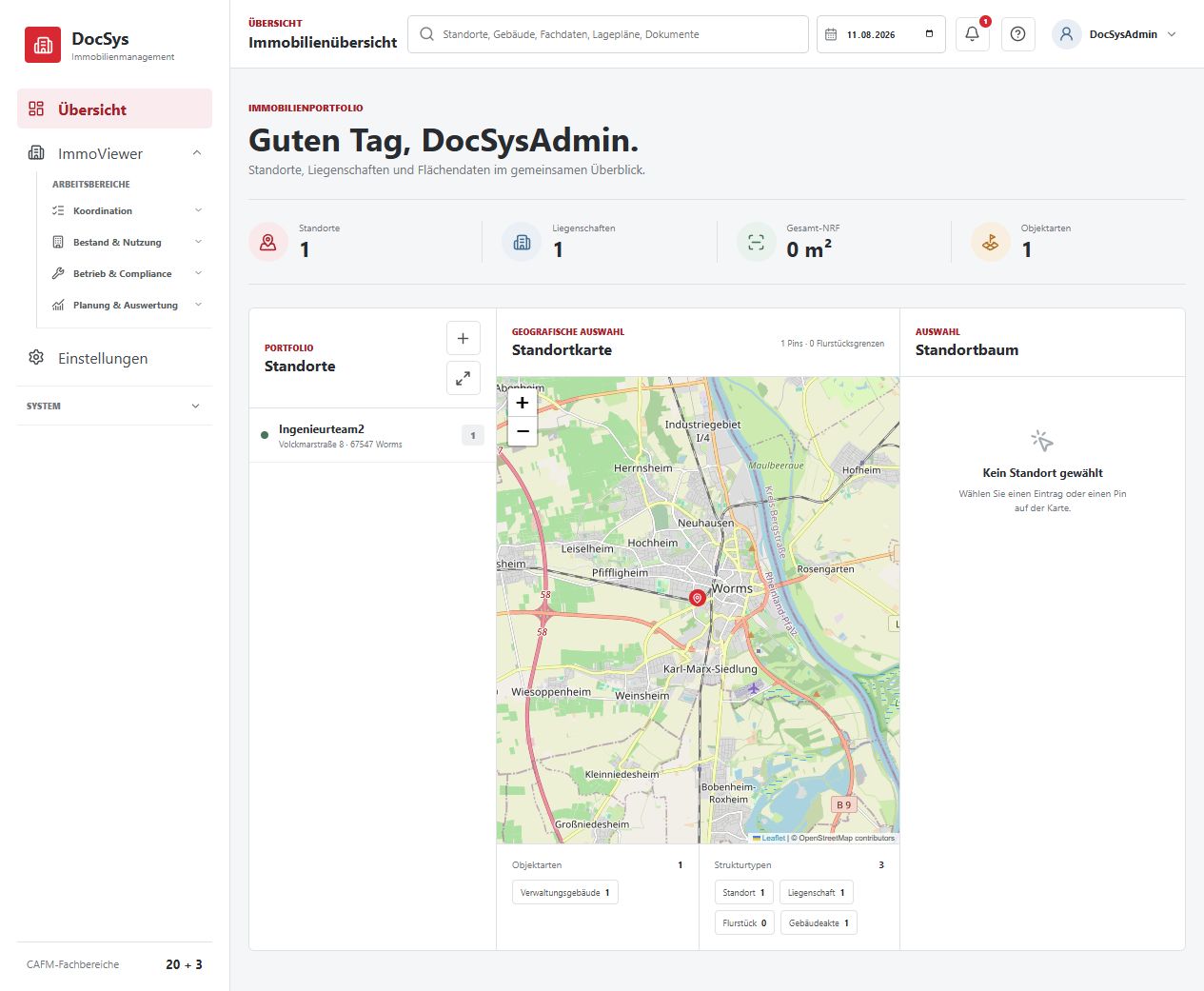Image resolution: width=1204 pixels, height=991 pixels.
Task: Click the Liegenschaften building stat icon
Action: [x=522, y=242]
